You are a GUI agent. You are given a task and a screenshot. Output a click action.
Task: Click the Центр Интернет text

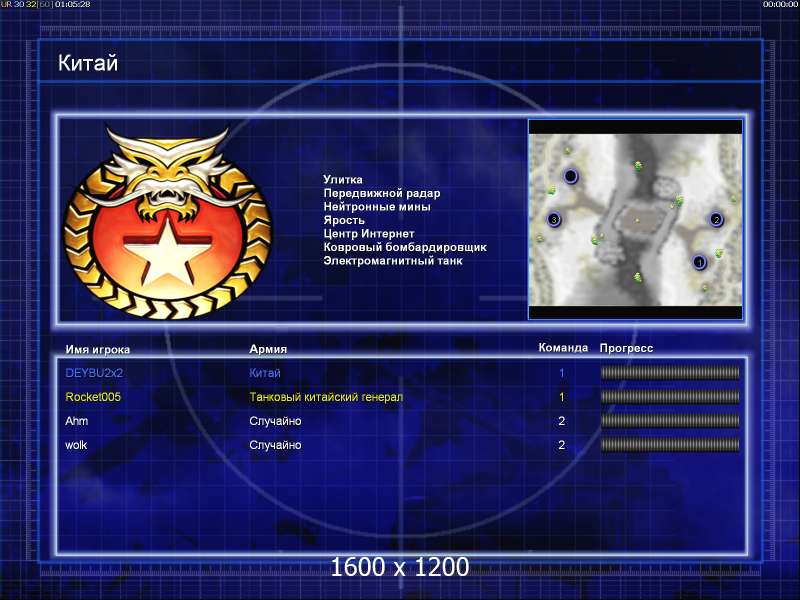pyautogui.click(x=369, y=234)
